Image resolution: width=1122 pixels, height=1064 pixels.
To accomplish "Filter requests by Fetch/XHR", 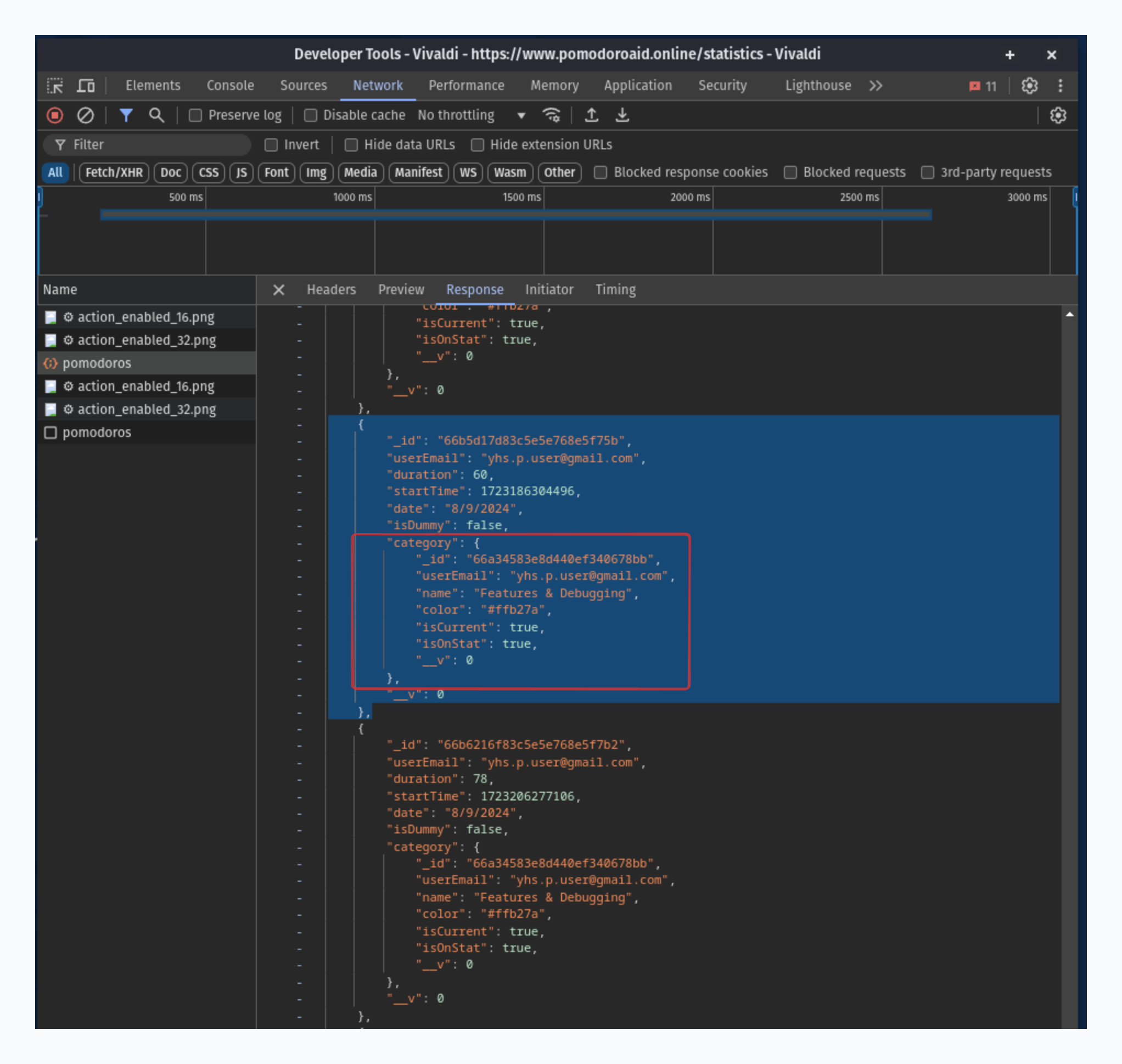I will 114,172.
